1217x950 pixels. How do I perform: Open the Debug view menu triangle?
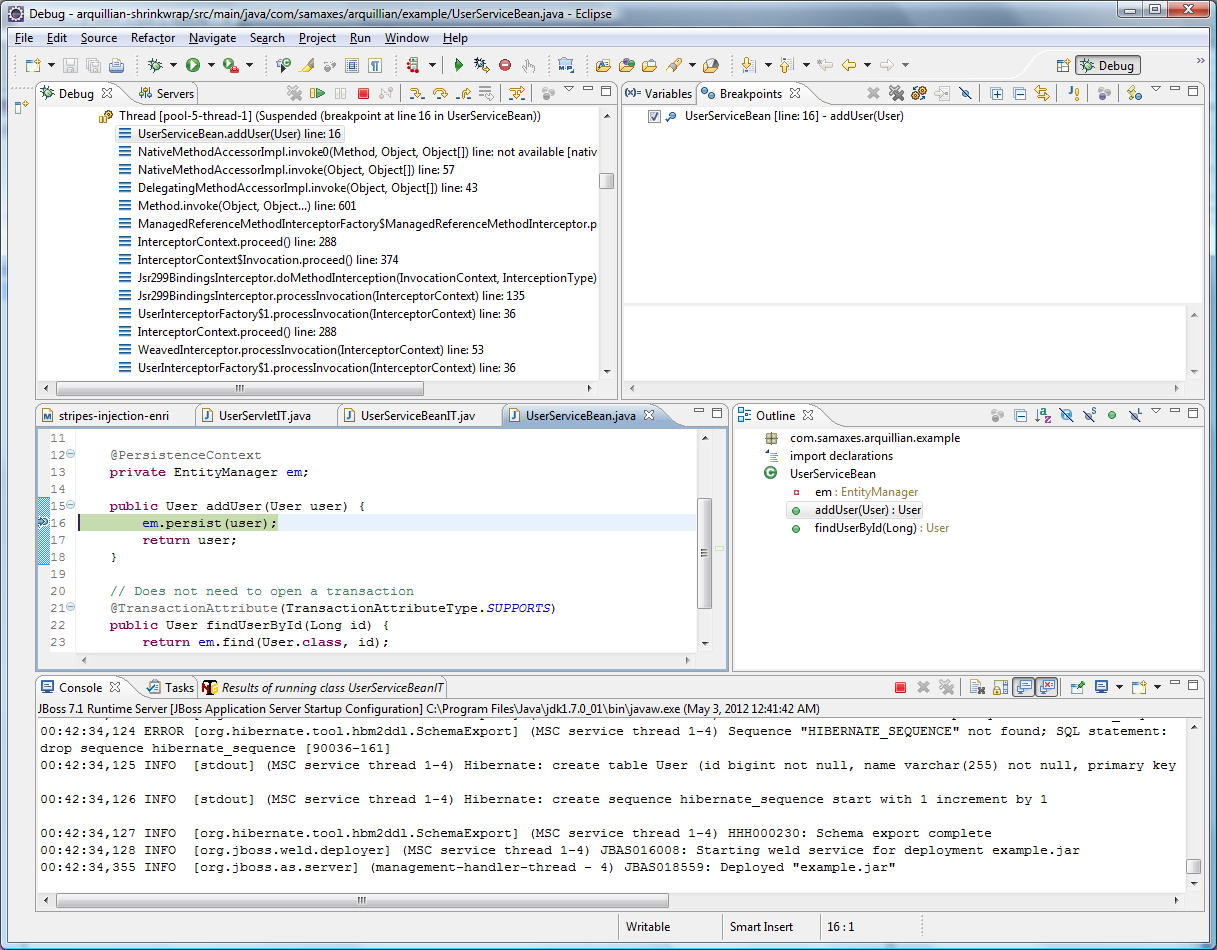point(569,89)
